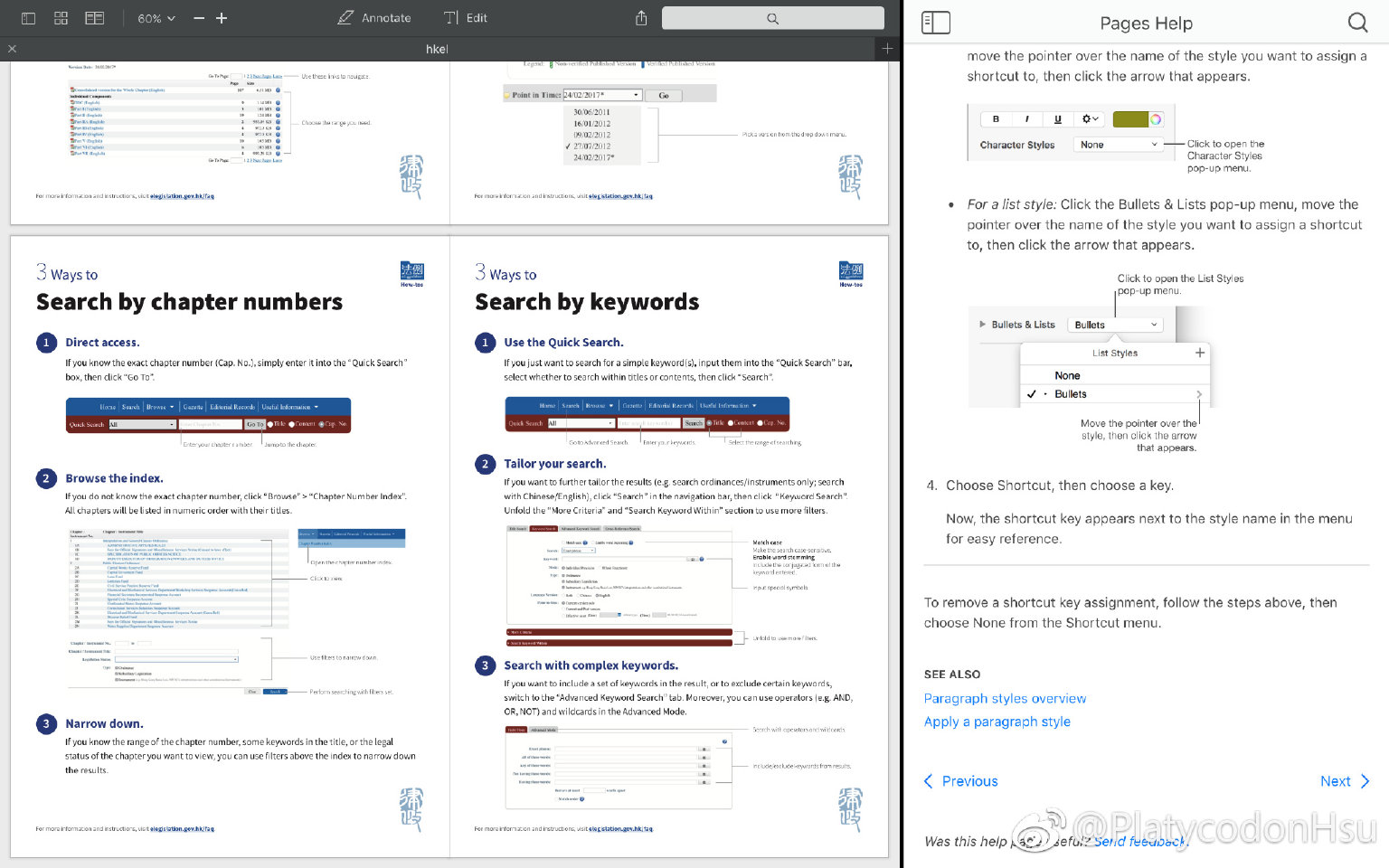Image resolution: width=1389 pixels, height=868 pixels.
Task: Expand the Bullets & Lists disclosure triangle
Action: (x=982, y=325)
